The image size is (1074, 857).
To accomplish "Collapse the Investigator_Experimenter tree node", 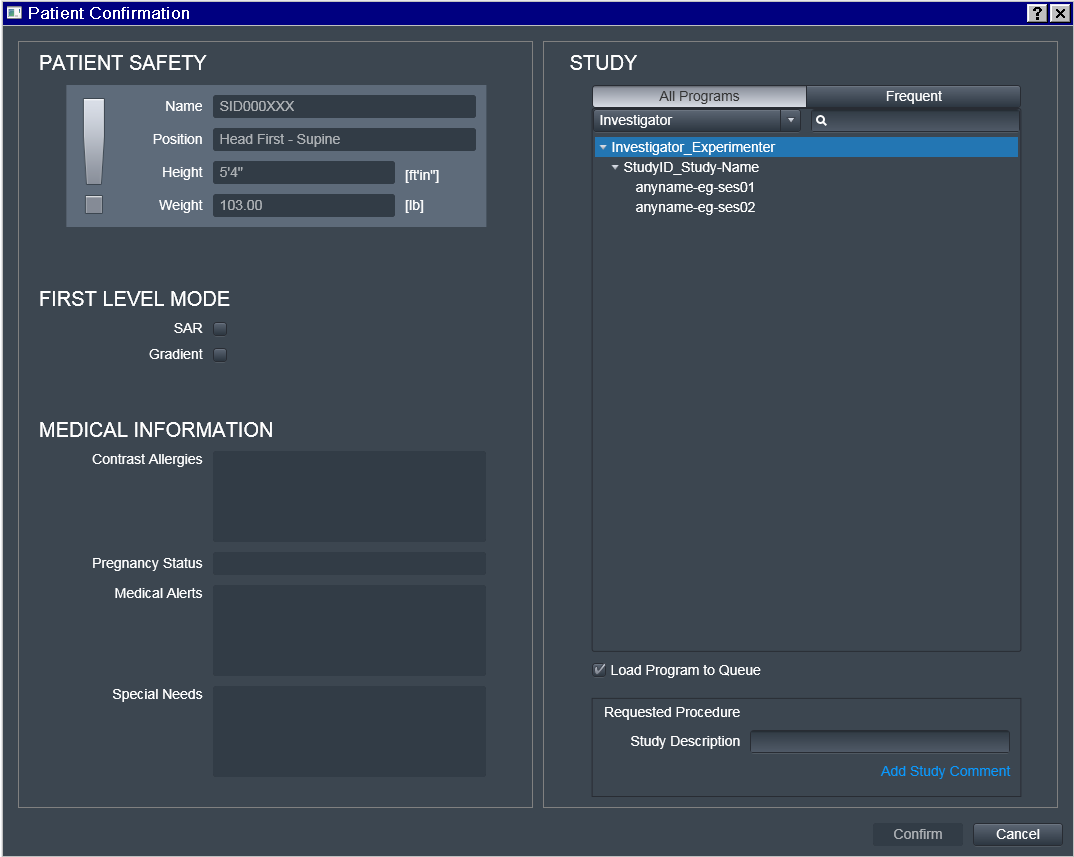I will pyautogui.click(x=603, y=147).
